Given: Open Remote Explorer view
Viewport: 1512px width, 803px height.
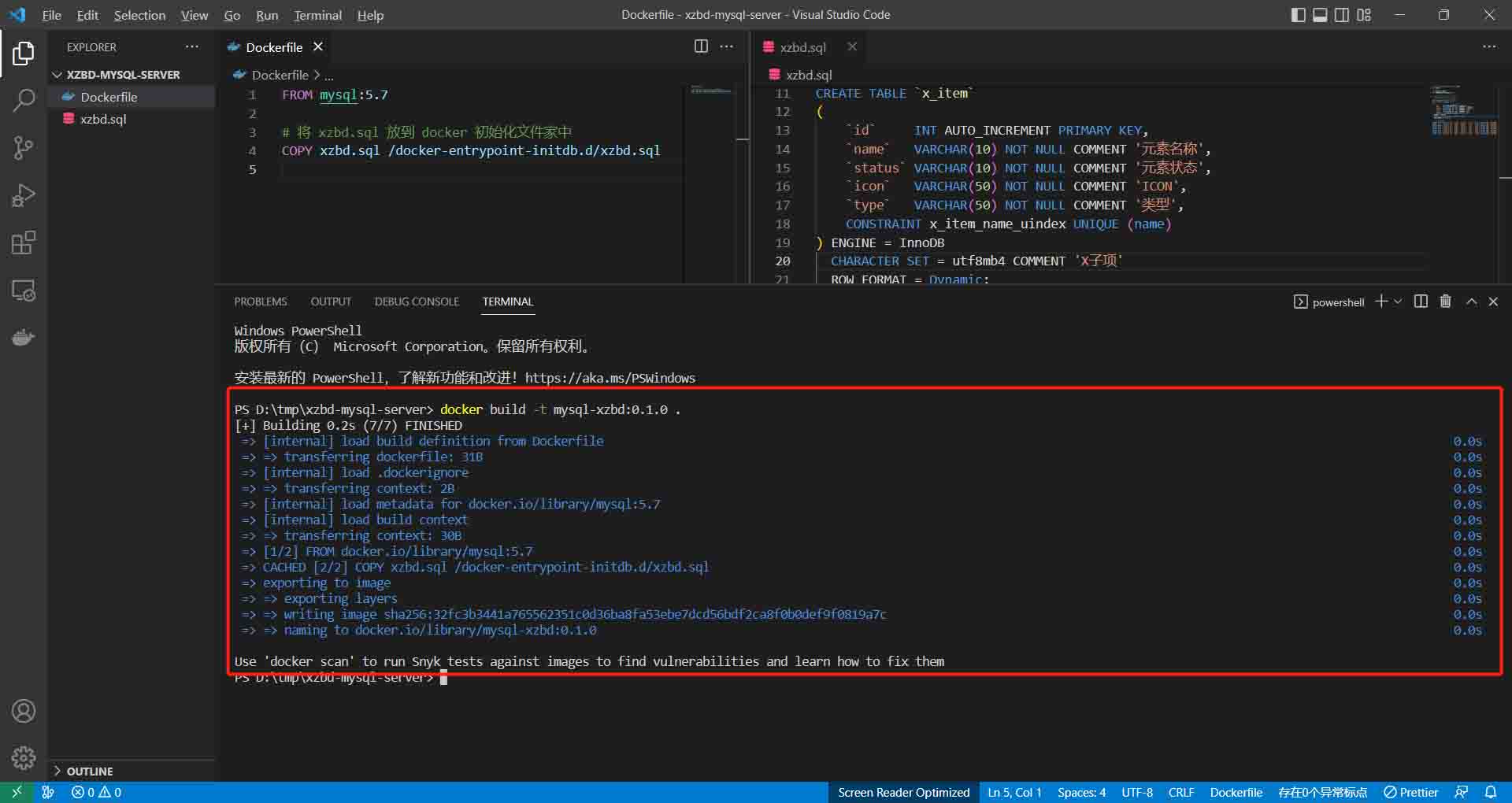Looking at the screenshot, I should click(24, 291).
